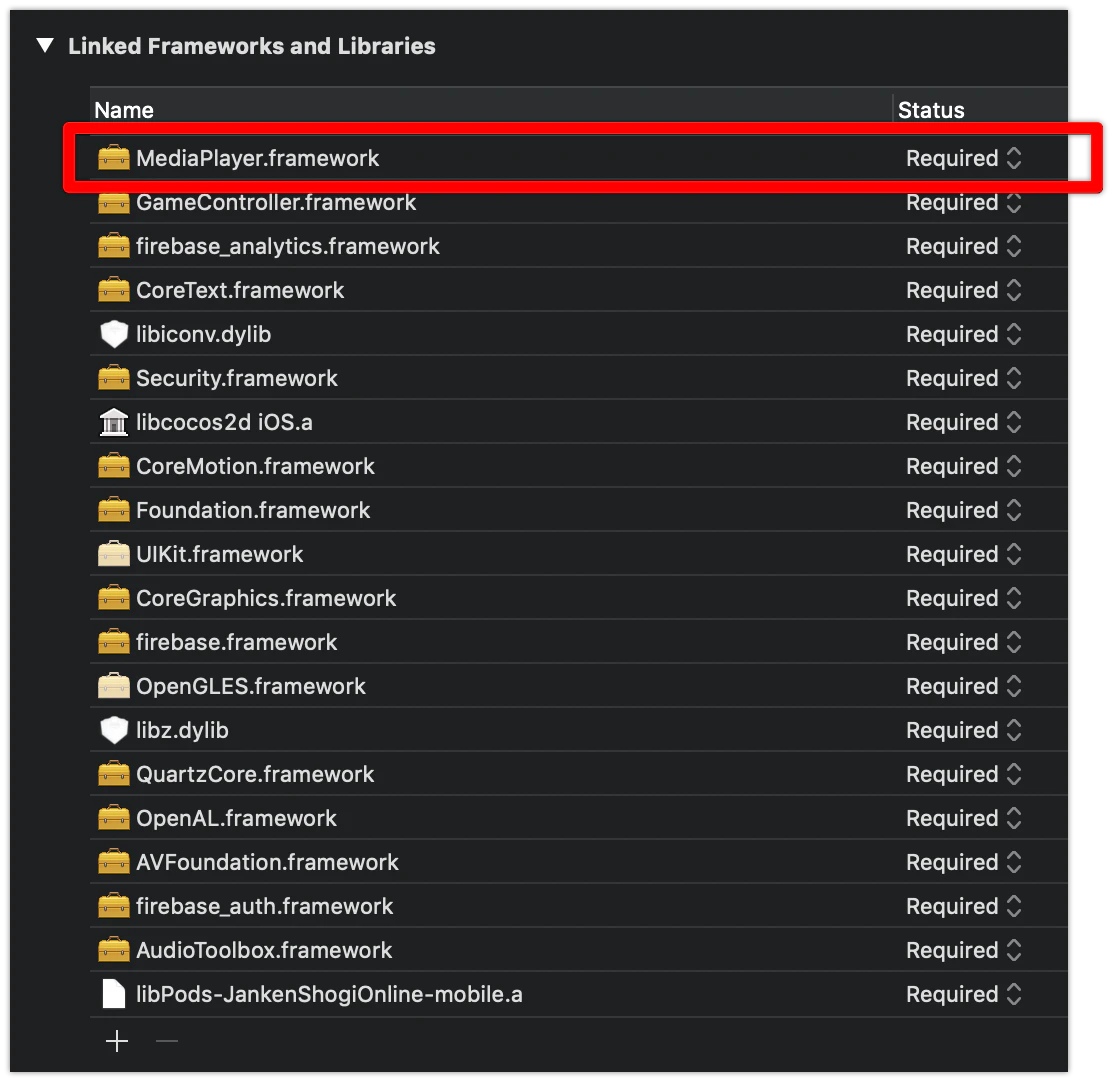Collapse the Linked Frameworks and Libraries section
The image size is (1118, 1082).
coord(45,46)
